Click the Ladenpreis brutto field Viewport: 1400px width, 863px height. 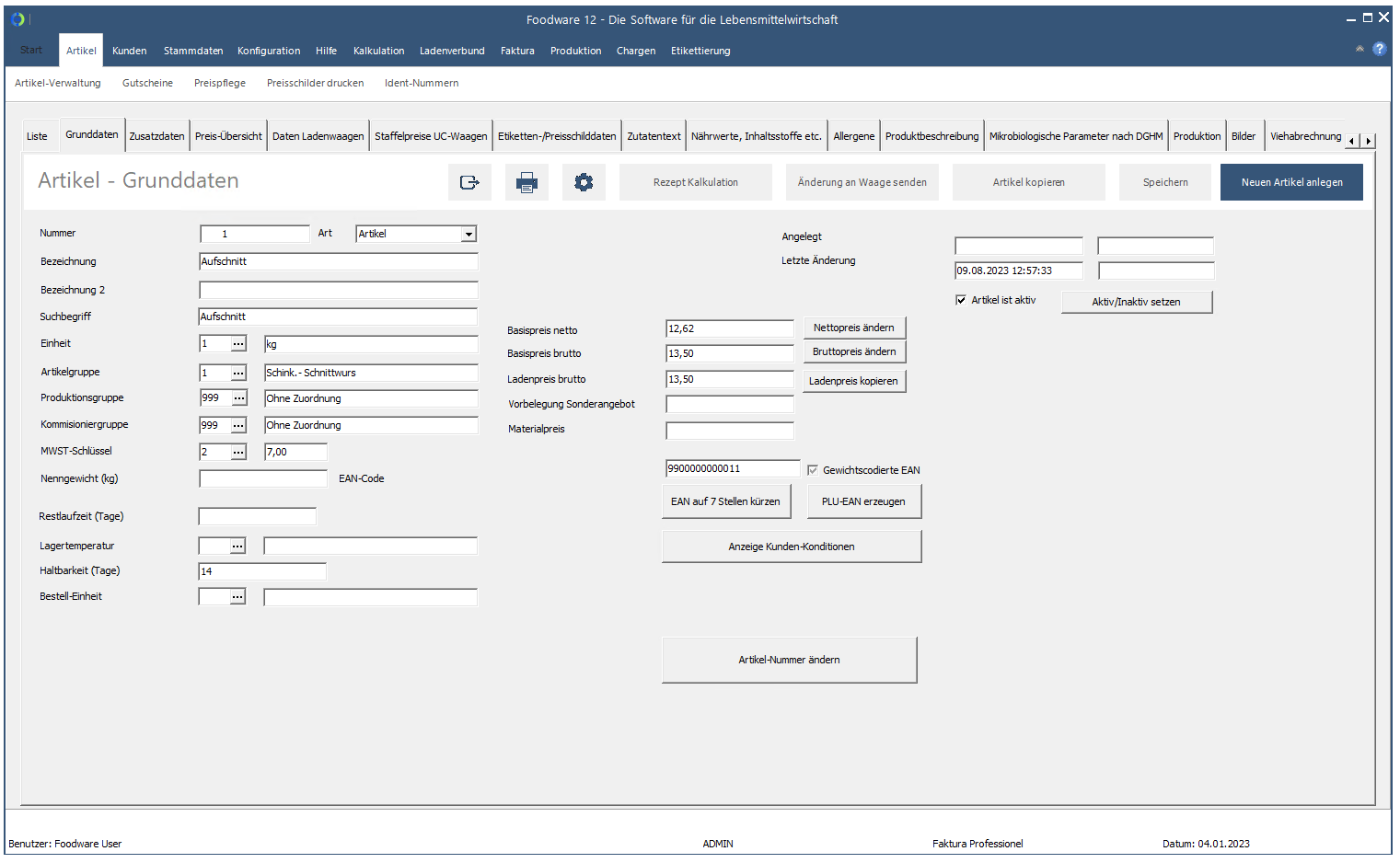(730, 379)
